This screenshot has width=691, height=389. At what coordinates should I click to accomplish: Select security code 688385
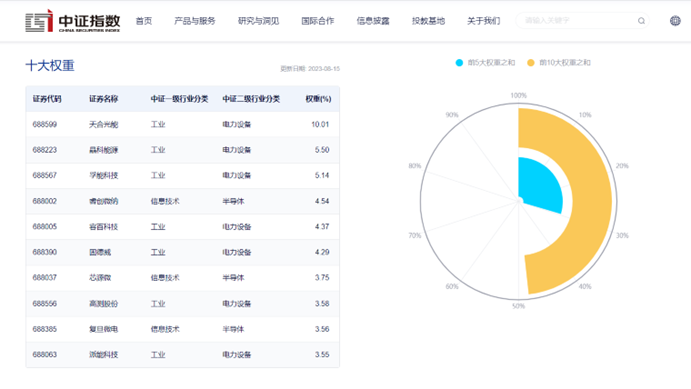point(45,329)
